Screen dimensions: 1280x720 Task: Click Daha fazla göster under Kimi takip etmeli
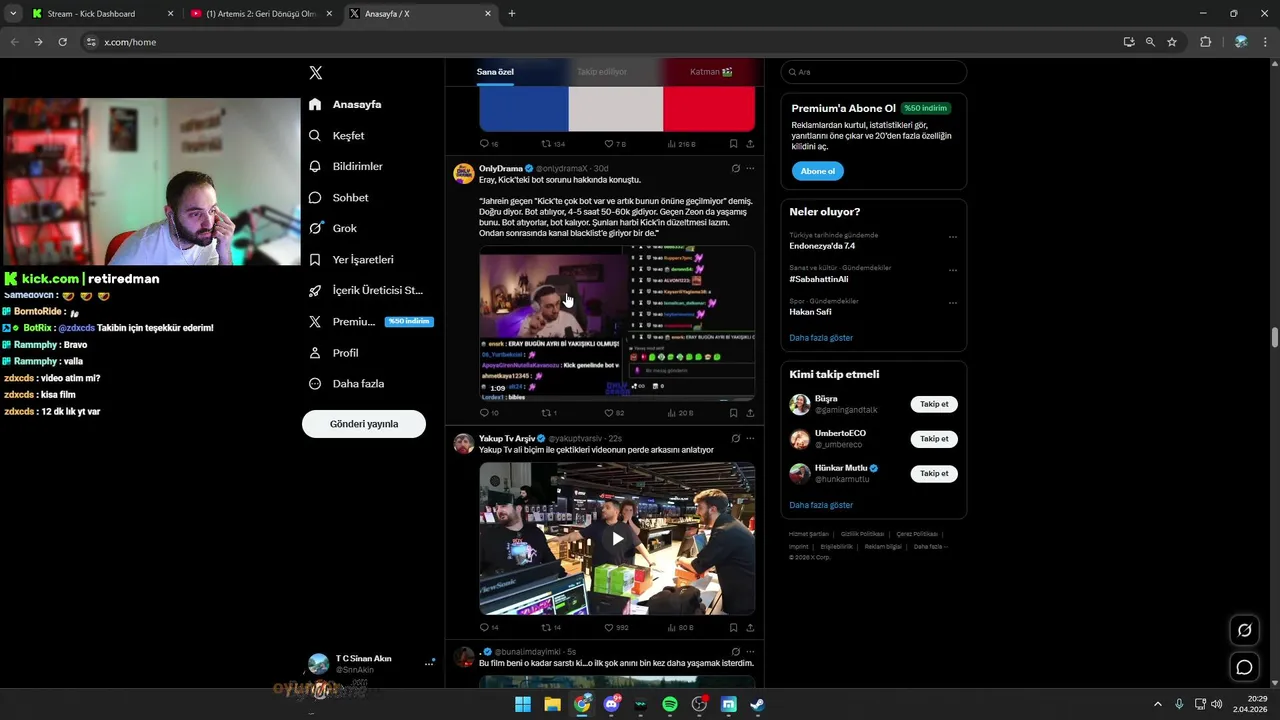coord(821,505)
